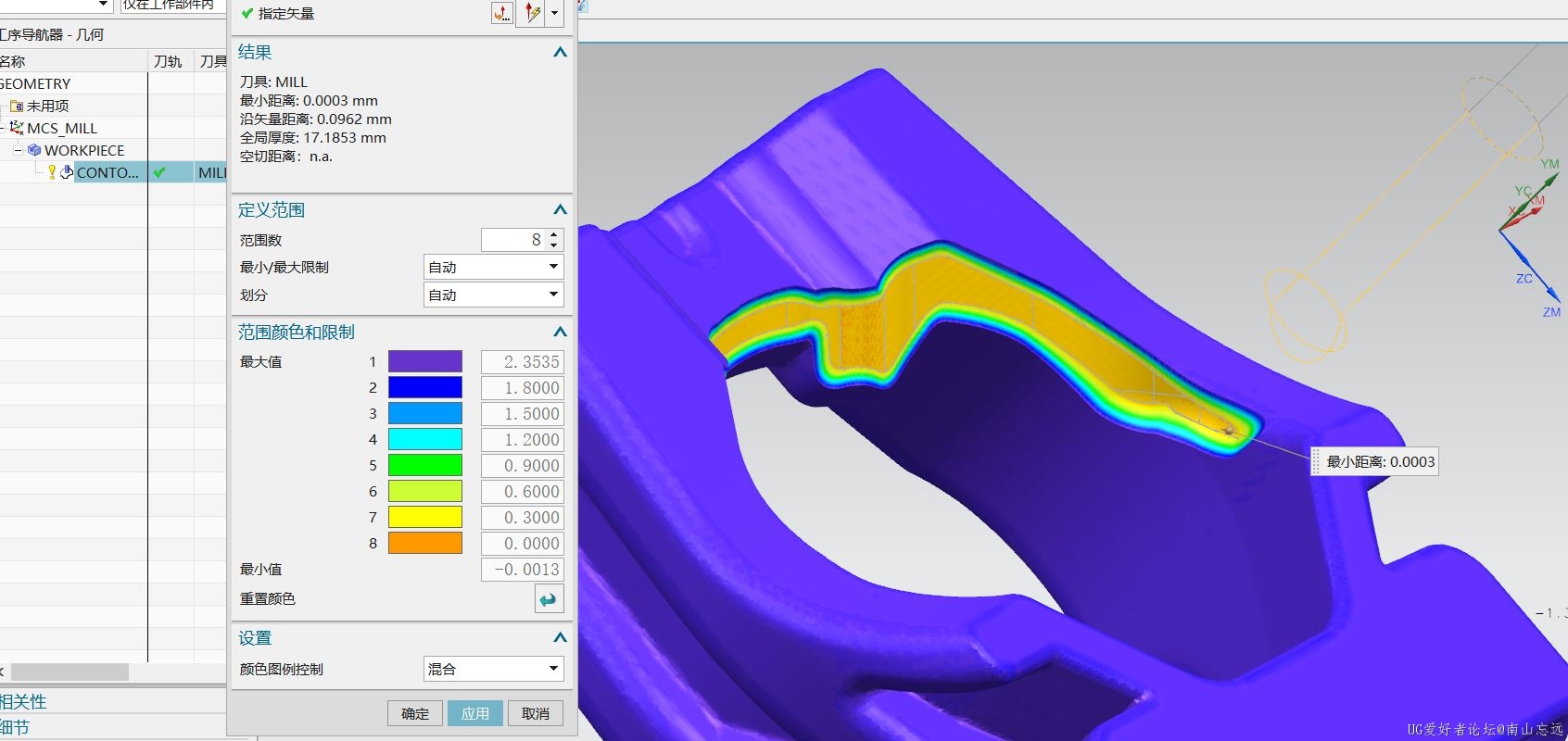Click the yellow warning status icon on CONTO row
The width and height of the screenshot is (1568, 741).
tap(52, 172)
